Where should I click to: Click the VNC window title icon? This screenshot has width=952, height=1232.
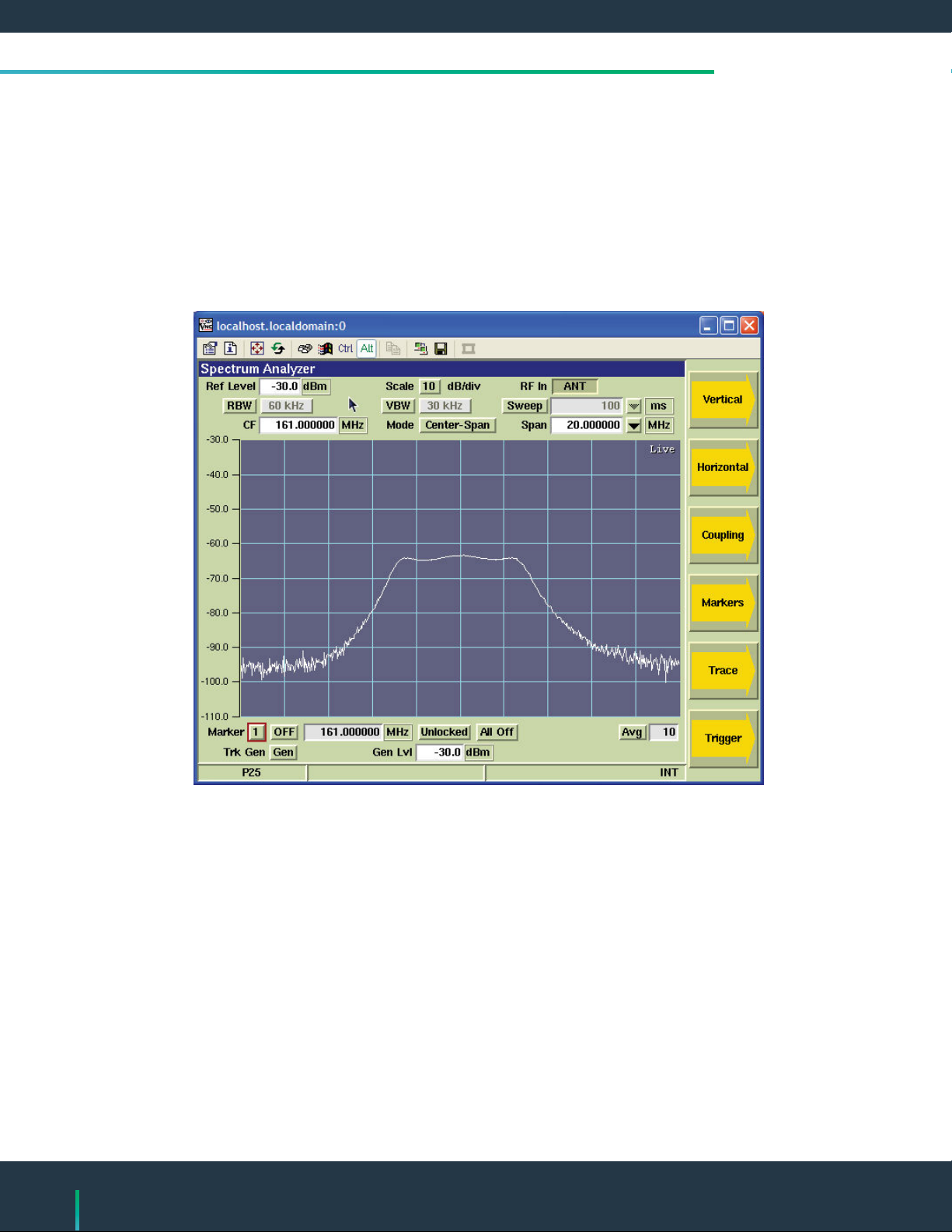[x=206, y=325]
